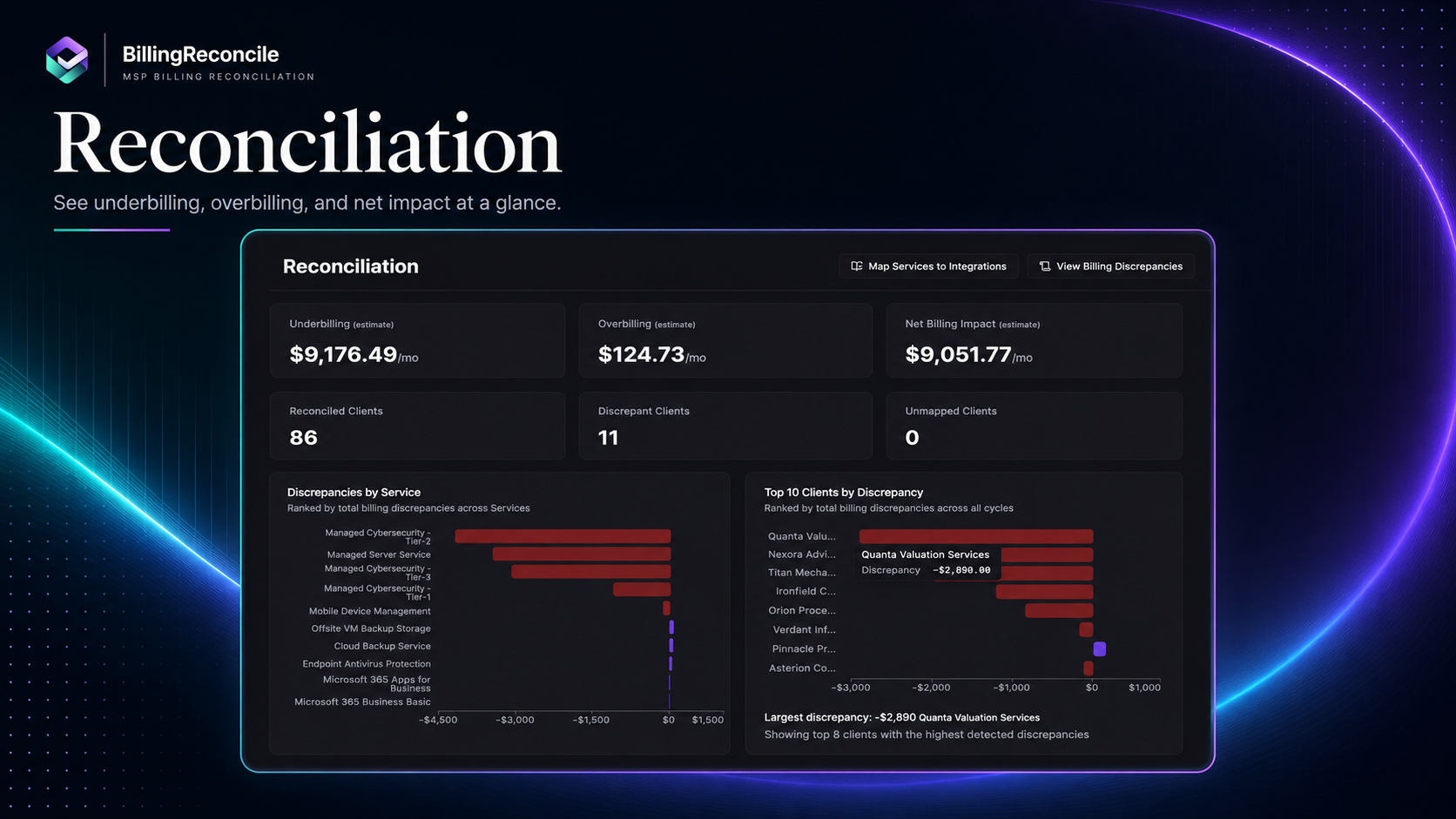Screen dimensions: 1456x819
Task: Select the Overbilling $124.73 card
Action: coord(725,340)
